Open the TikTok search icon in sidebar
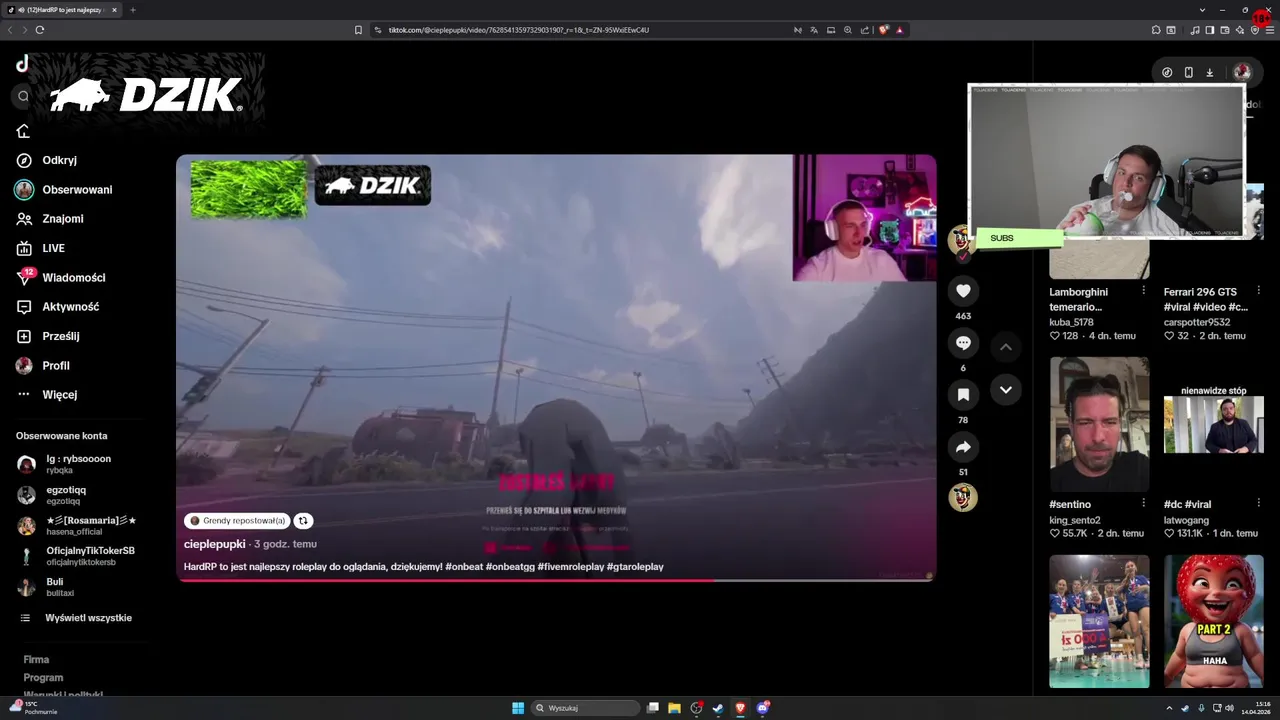1280x720 pixels. 23,97
